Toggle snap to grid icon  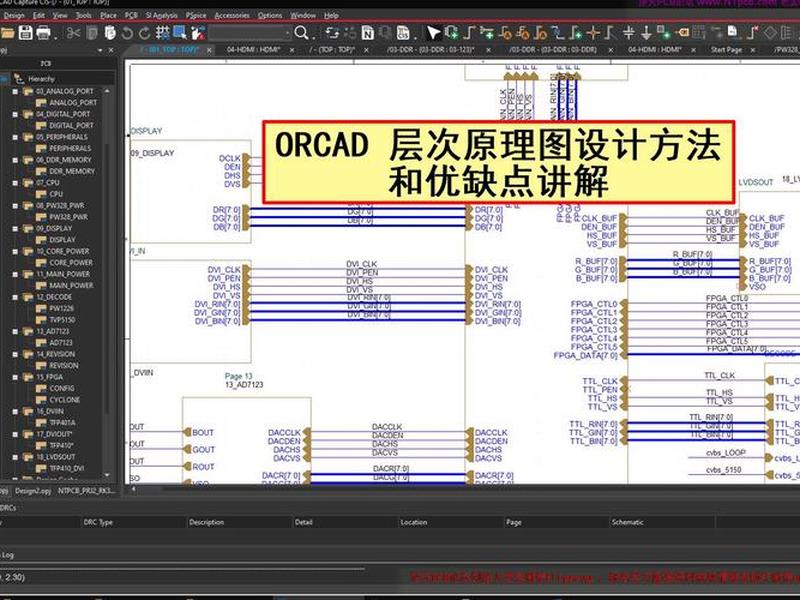pyautogui.click(x=163, y=33)
